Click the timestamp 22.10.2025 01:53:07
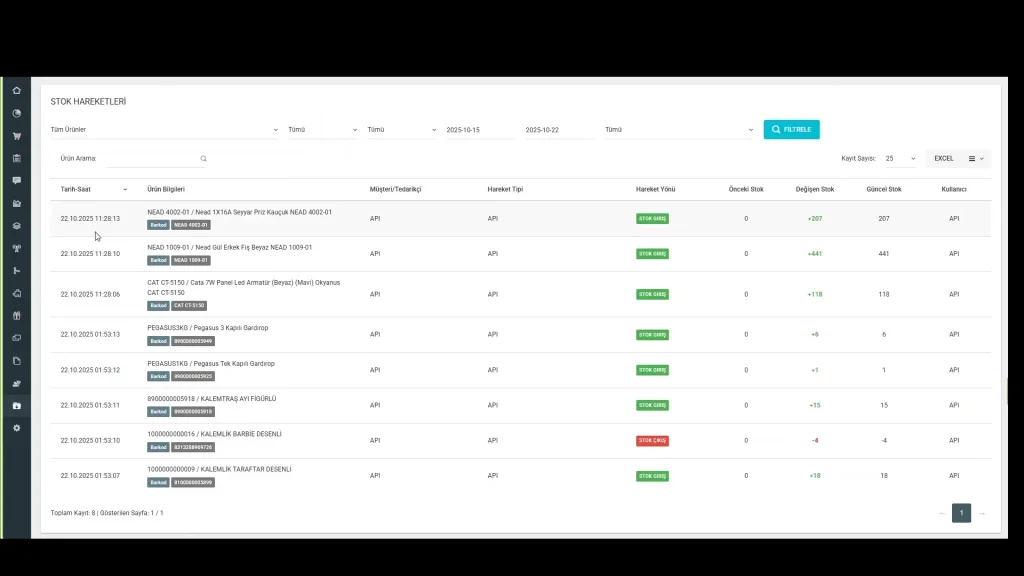 coord(90,476)
